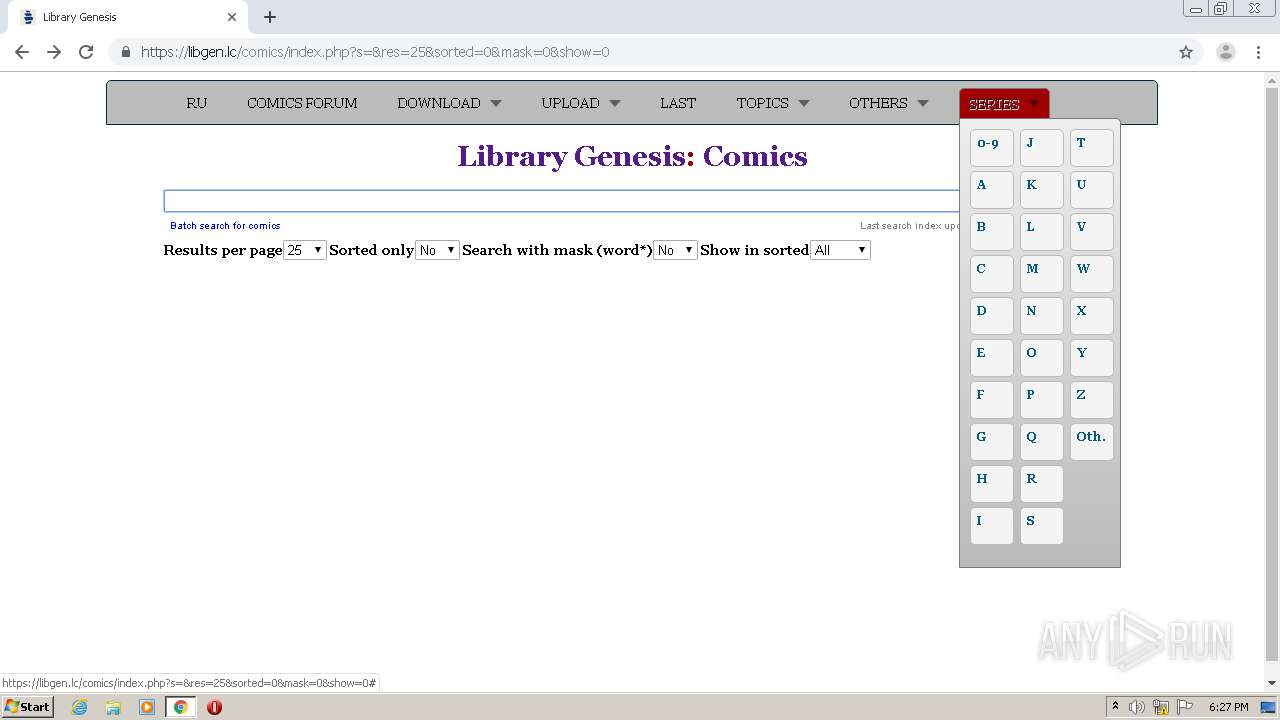Open the Results per page dropdown
1280x720 pixels.
[x=305, y=250]
